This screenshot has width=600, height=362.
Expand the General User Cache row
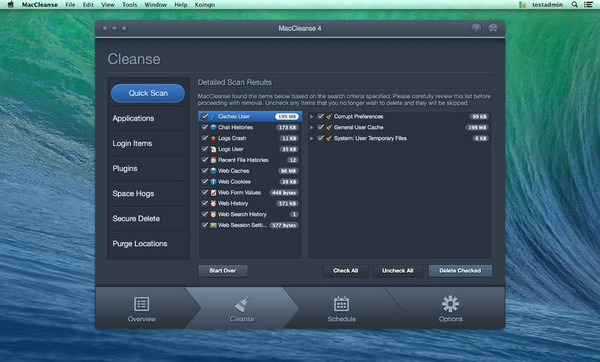click(311, 127)
